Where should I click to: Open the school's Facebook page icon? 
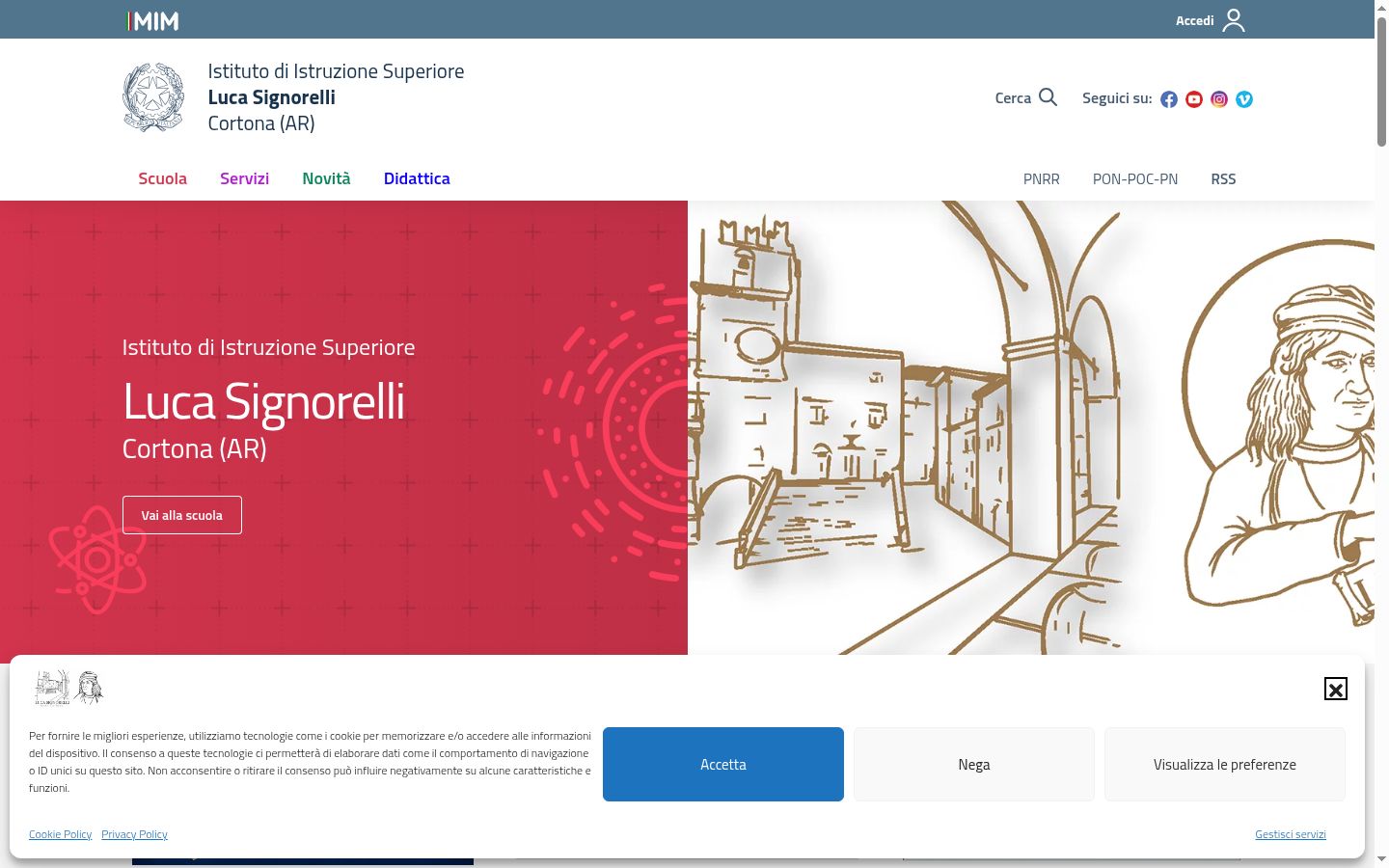[1169, 99]
